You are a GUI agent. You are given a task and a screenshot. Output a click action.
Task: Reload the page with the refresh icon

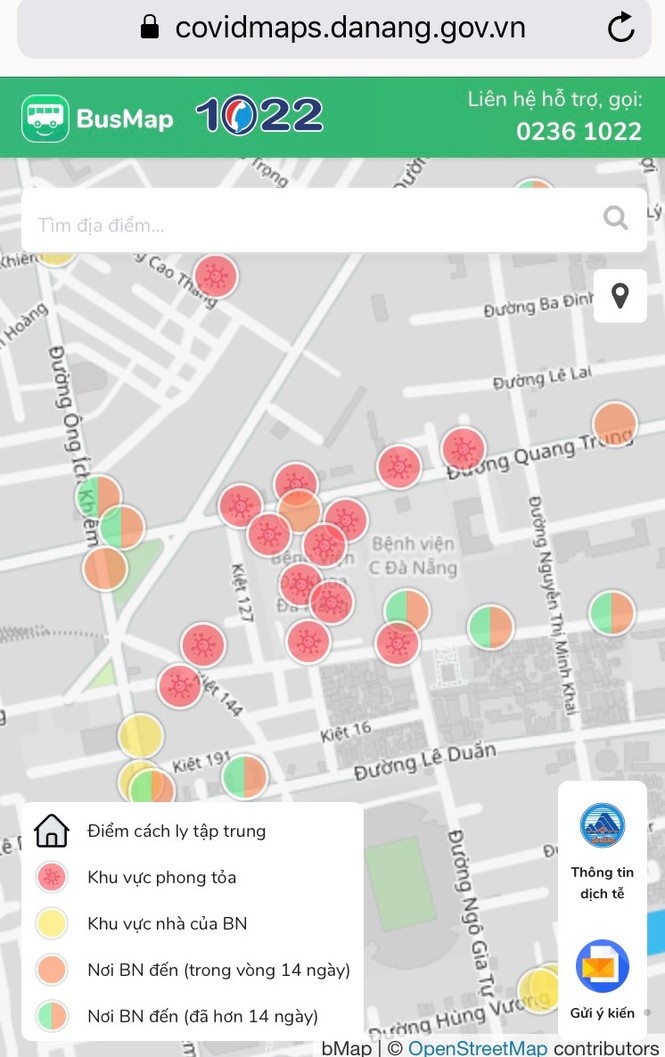620,27
